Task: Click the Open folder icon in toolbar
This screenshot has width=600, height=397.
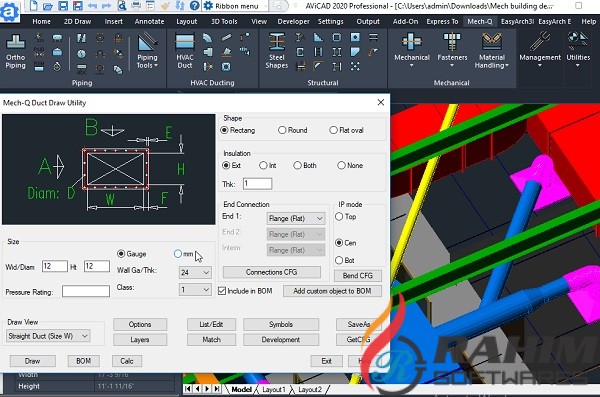Action: tap(48, 6)
